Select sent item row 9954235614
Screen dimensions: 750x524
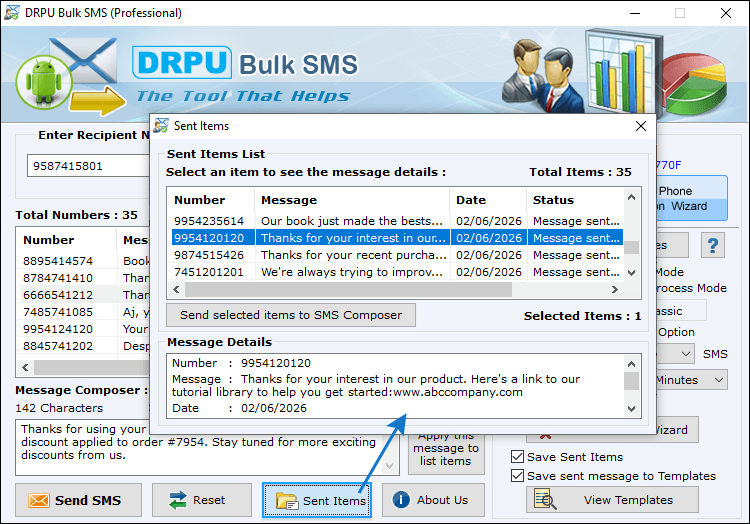pos(395,221)
